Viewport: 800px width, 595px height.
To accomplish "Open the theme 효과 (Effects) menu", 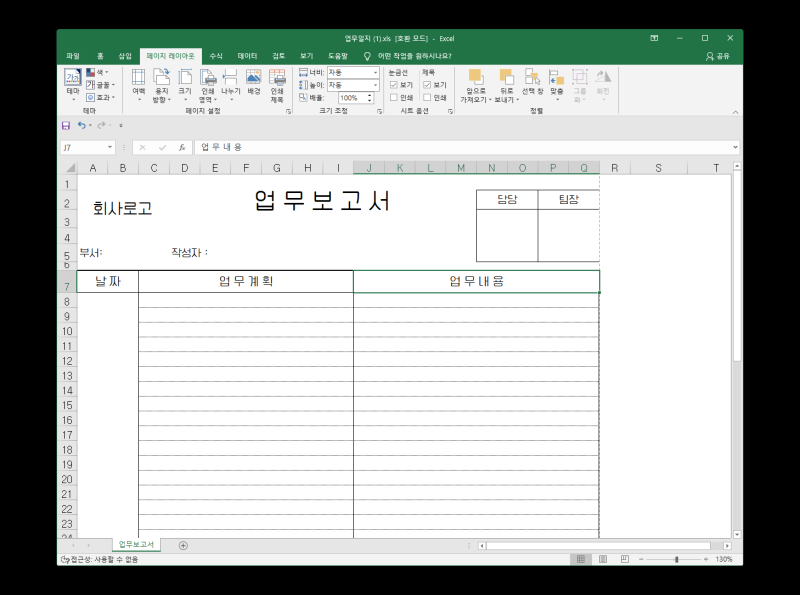I will pos(99,97).
